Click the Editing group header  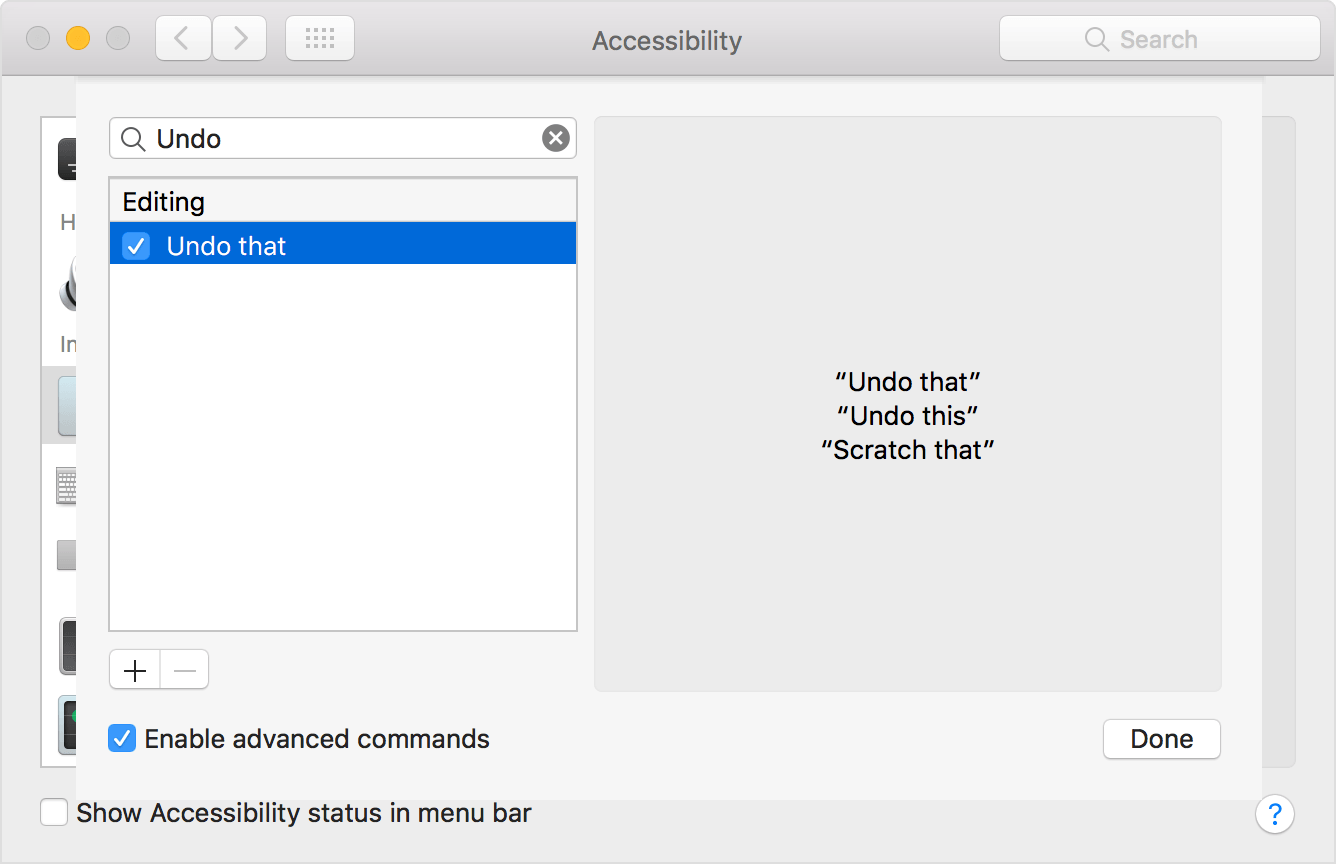click(x=164, y=202)
